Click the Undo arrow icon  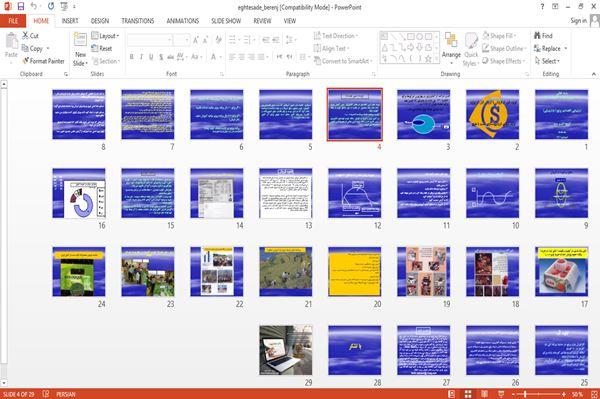coord(34,7)
